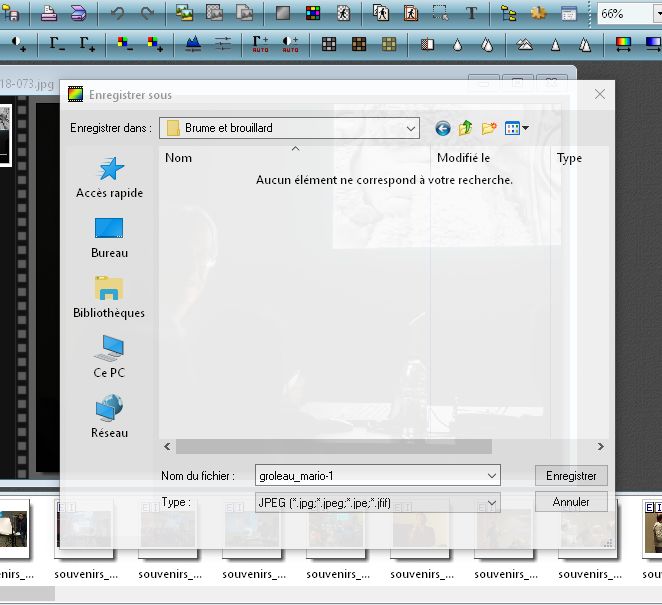Image resolution: width=662 pixels, height=605 pixels.
Task: Click the Enregistrer button
Action: (571, 476)
